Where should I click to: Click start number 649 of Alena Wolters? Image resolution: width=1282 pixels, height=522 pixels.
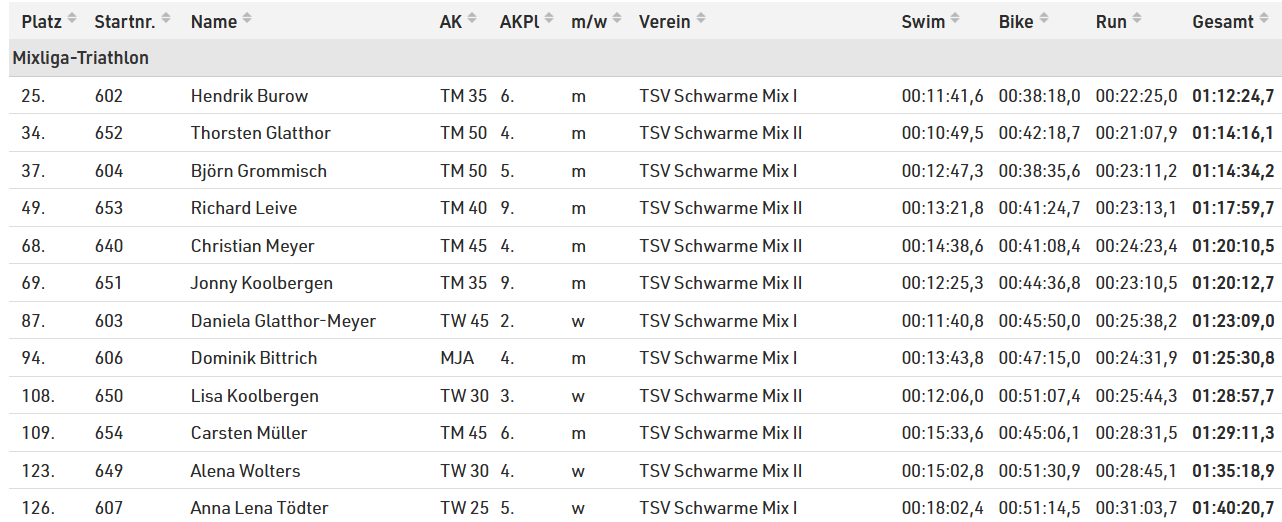click(109, 471)
